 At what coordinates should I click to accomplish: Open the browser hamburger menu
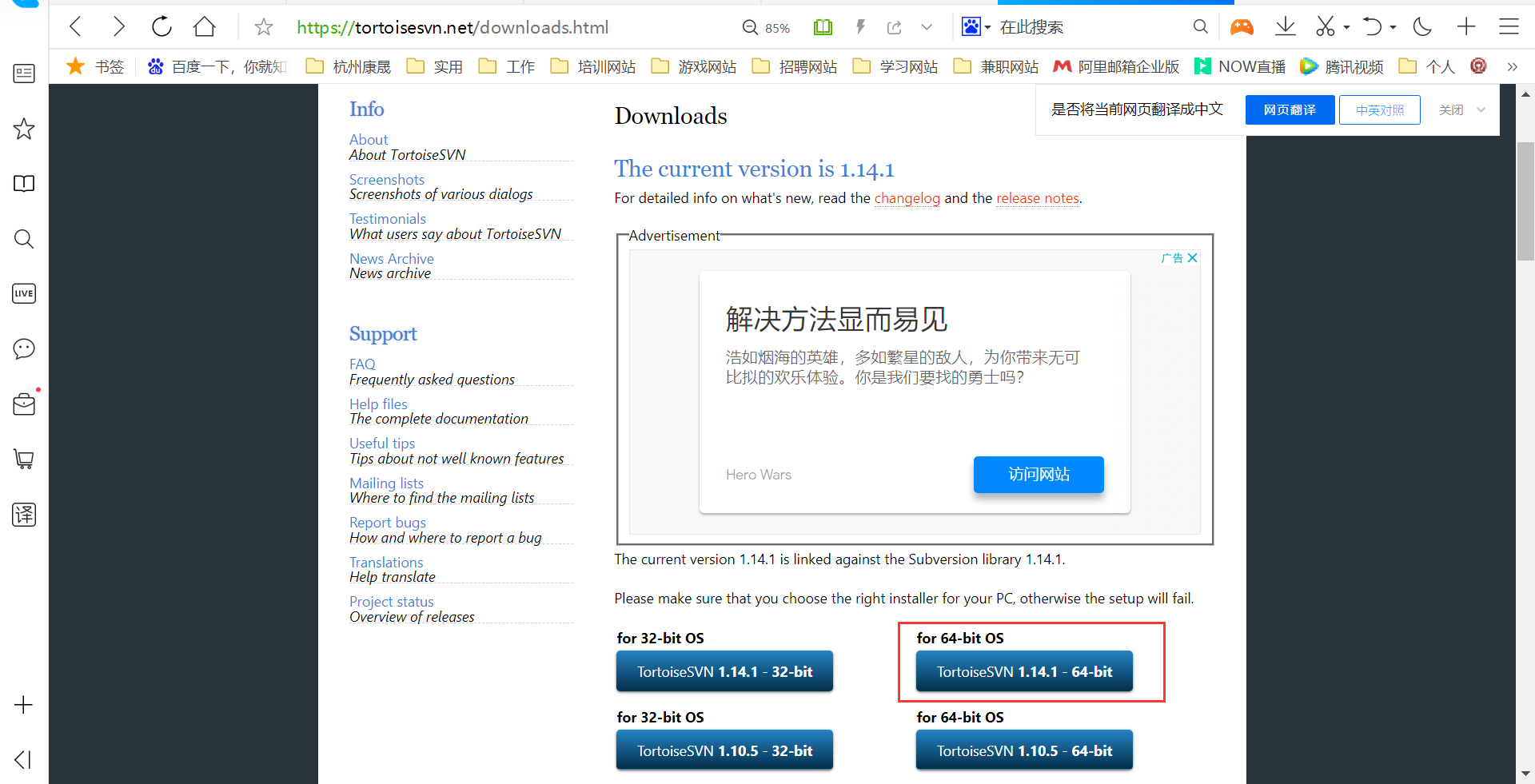[1509, 26]
